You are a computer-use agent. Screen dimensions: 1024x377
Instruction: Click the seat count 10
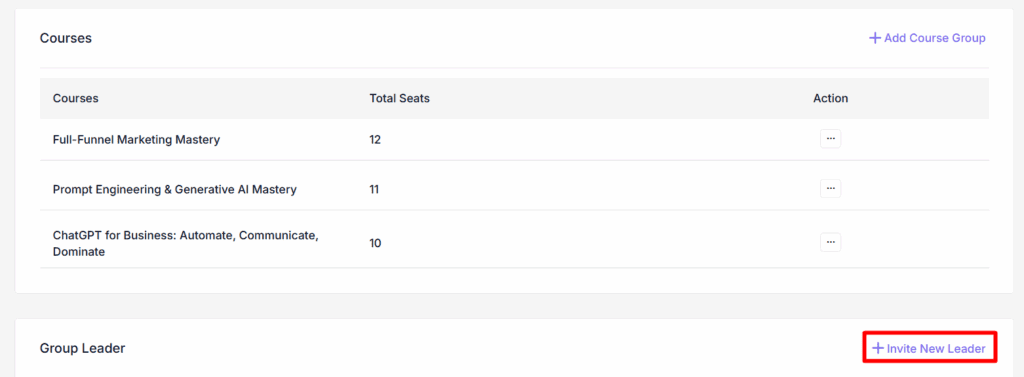[x=376, y=243]
